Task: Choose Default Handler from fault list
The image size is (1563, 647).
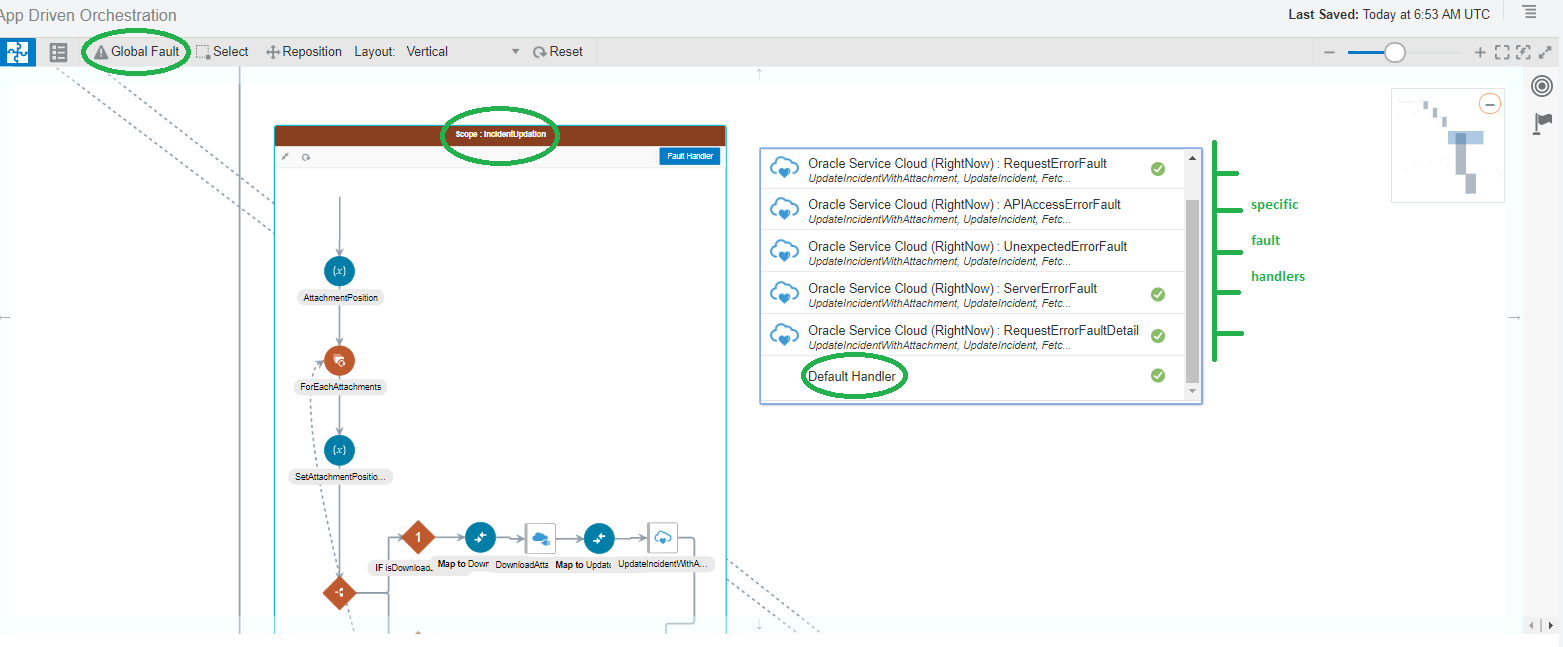Action: coord(852,376)
